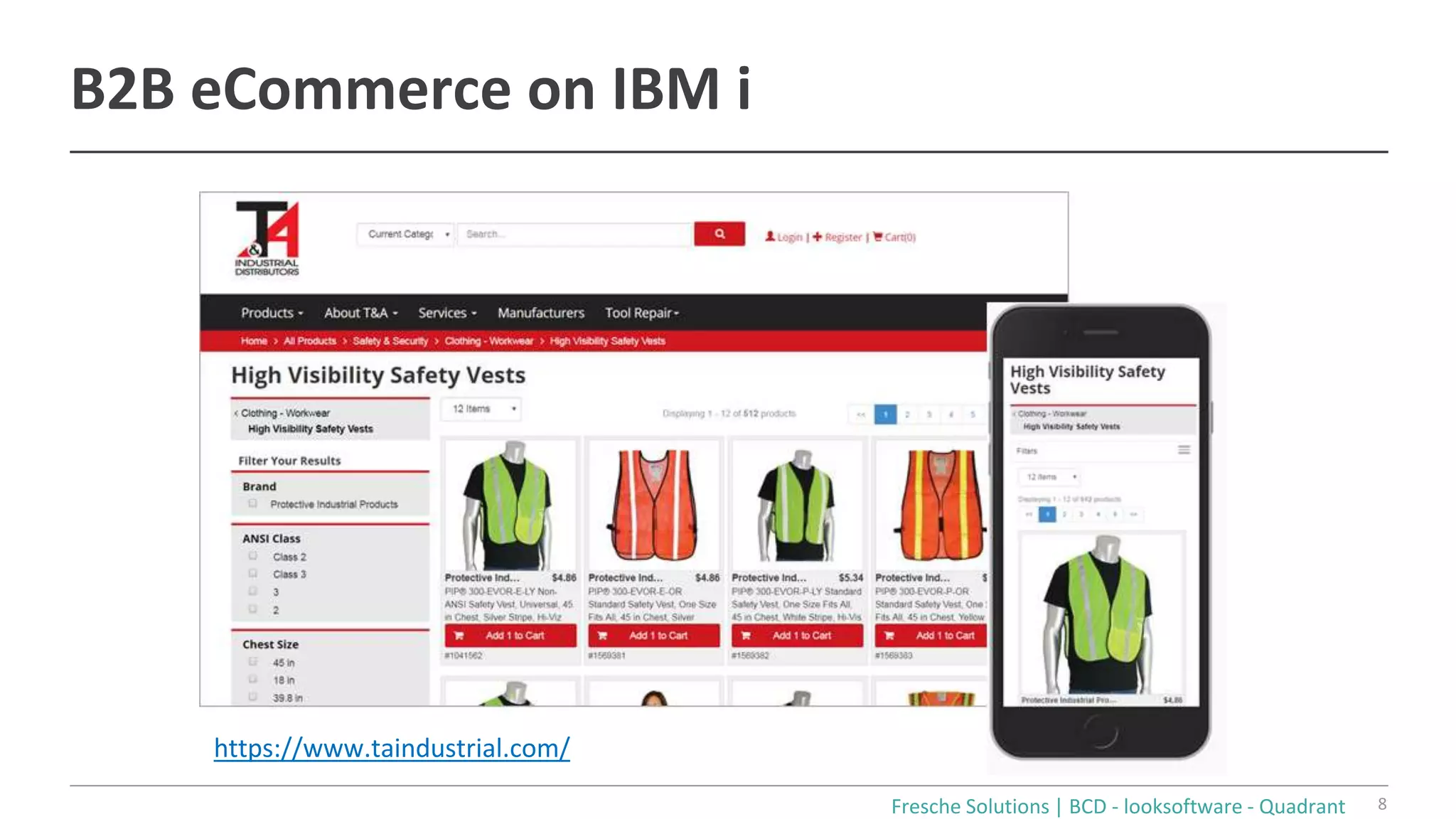Check the ANSI Class '2' filter
Screen dimensions: 1456x819
(252, 609)
